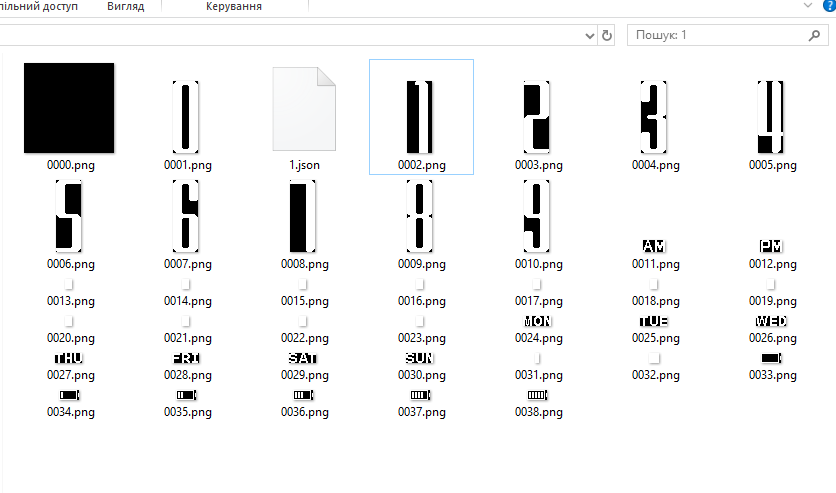Open the Вигляд ribbon tab
The image size is (836, 493).
point(126,6)
